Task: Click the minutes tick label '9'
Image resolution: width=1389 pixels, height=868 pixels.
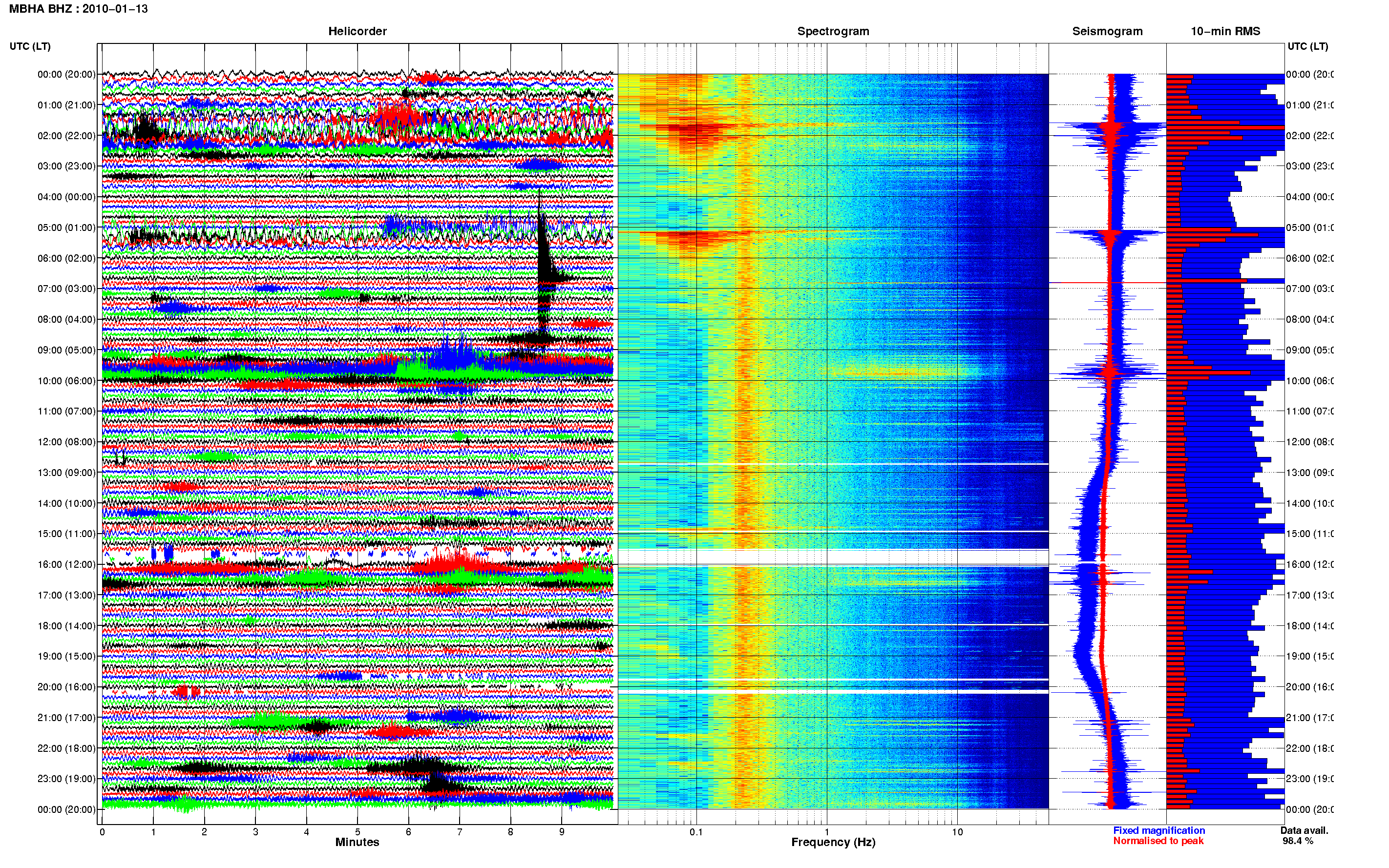Action: 562,832
